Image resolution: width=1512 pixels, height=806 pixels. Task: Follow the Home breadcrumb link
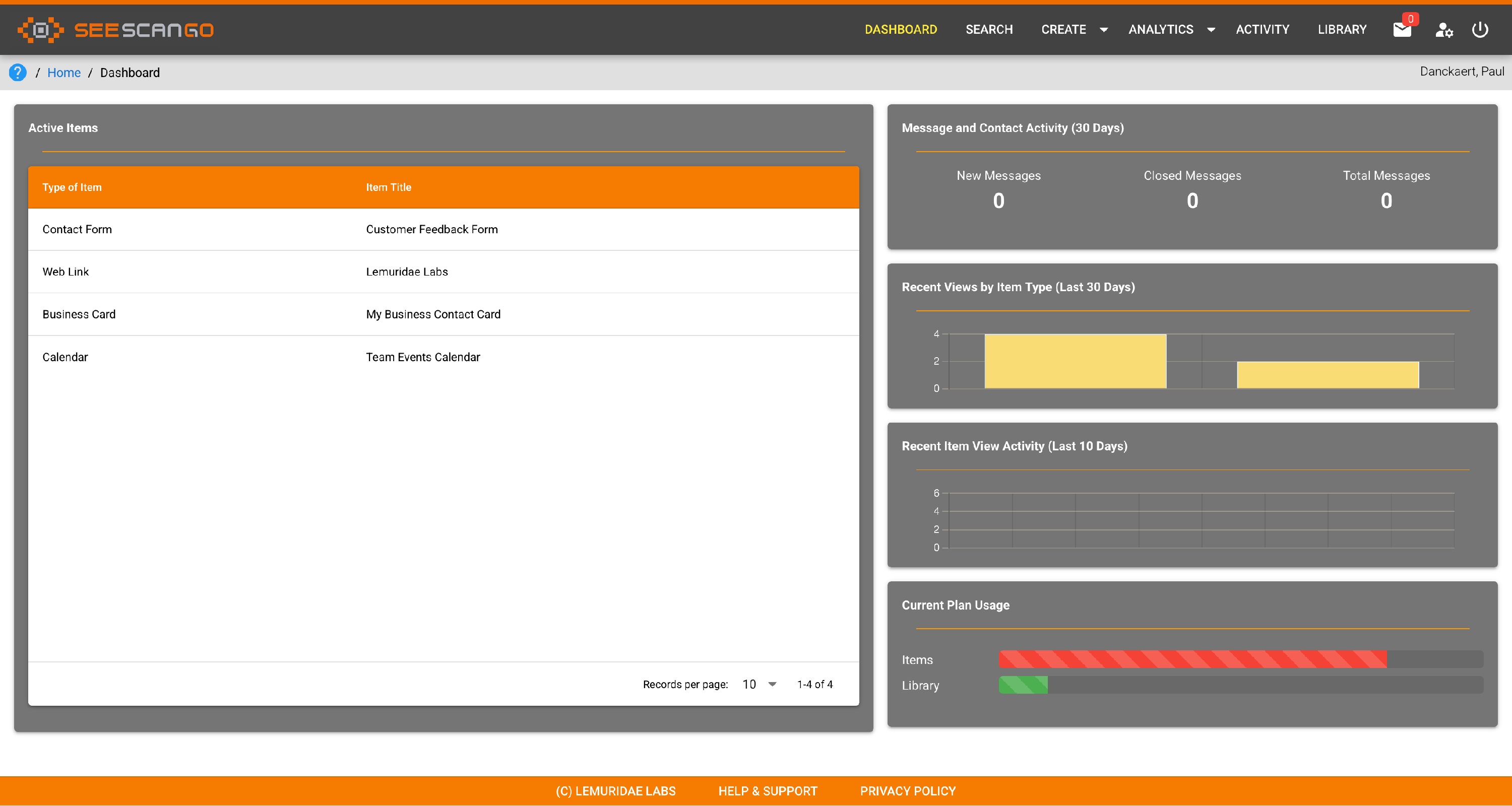[64, 72]
